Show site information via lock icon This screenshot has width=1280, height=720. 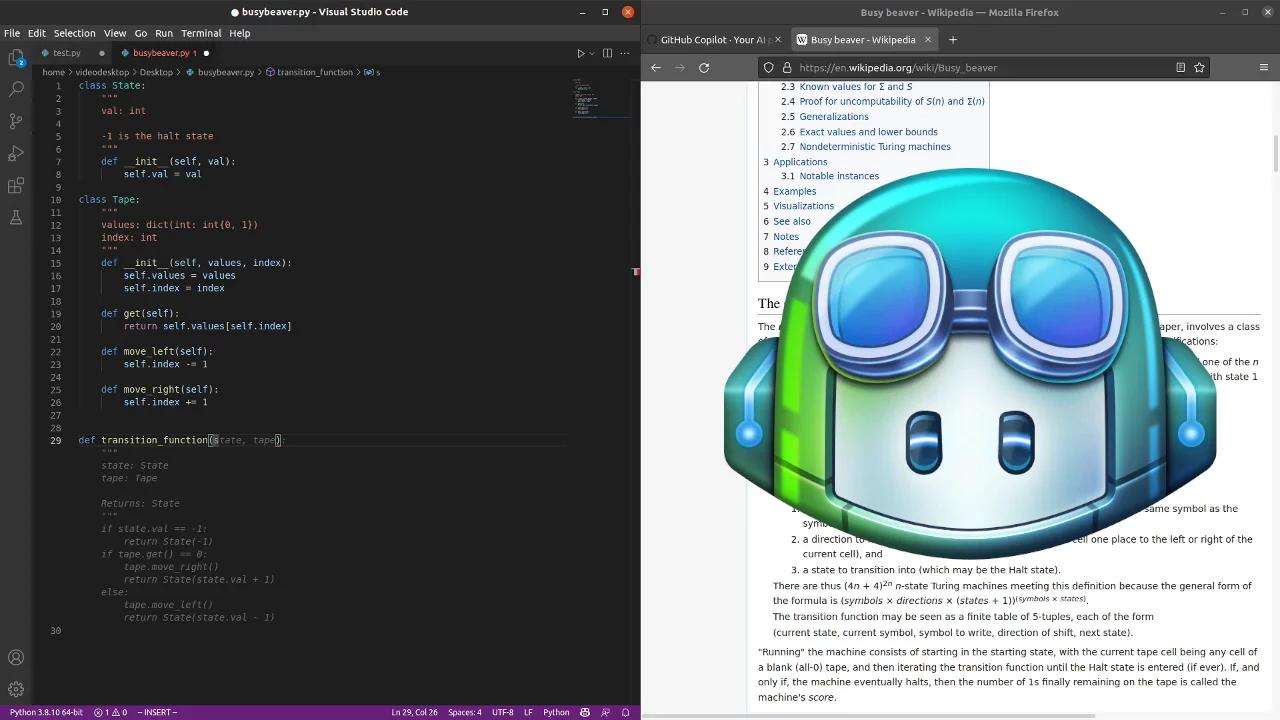pos(786,67)
